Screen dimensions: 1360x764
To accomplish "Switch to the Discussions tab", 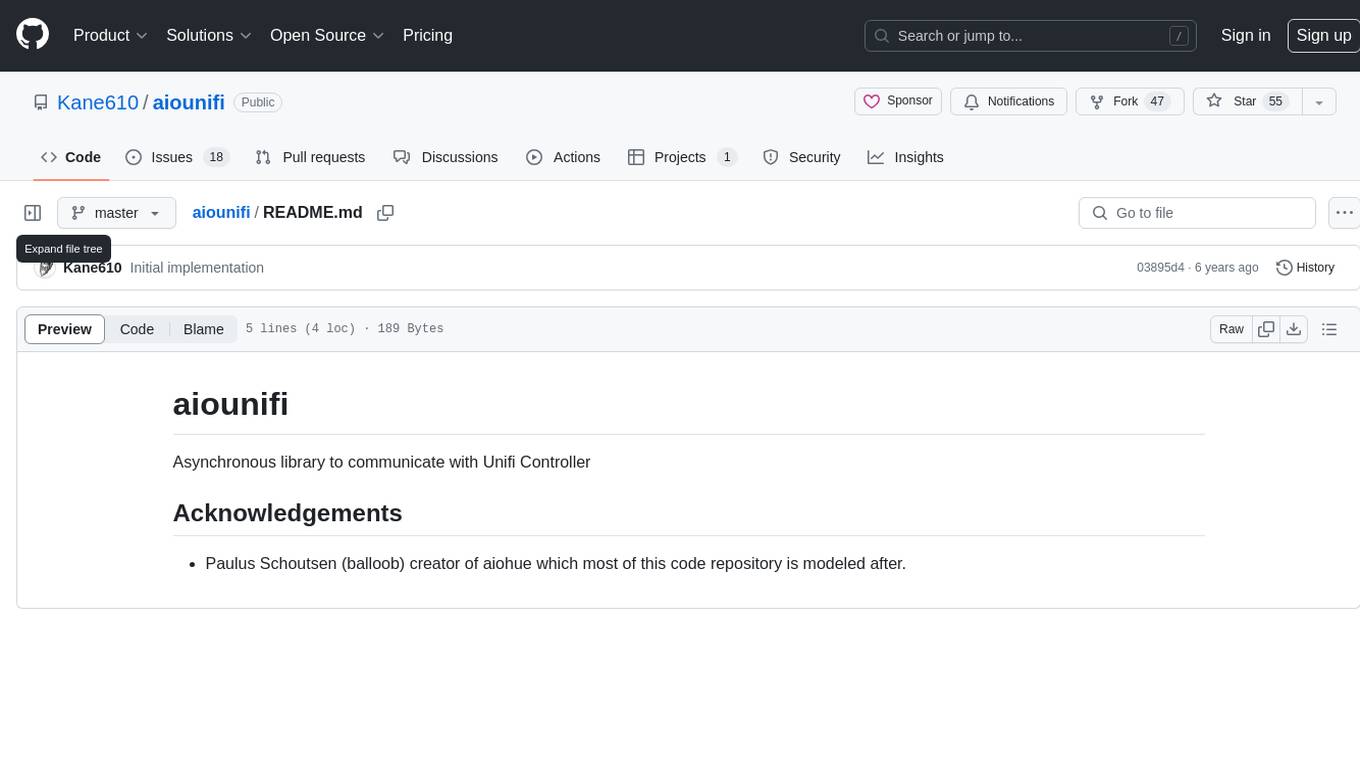I will 446,157.
